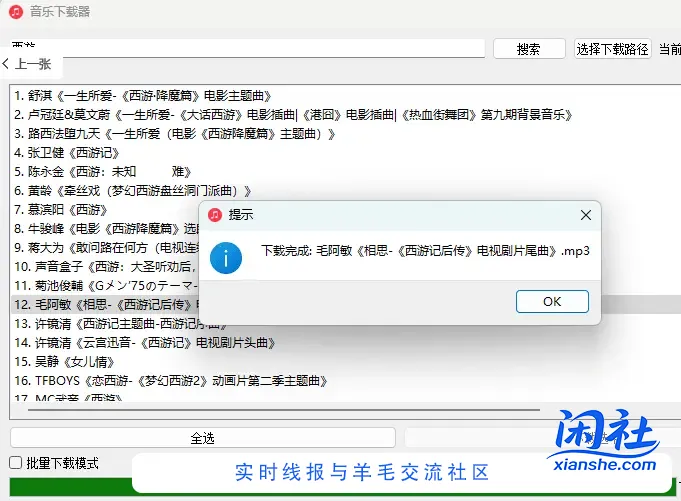Select song 13 许镜清《西游记主题曲
Image resolution: width=681 pixels, height=501 pixels.
tap(120, 324)
